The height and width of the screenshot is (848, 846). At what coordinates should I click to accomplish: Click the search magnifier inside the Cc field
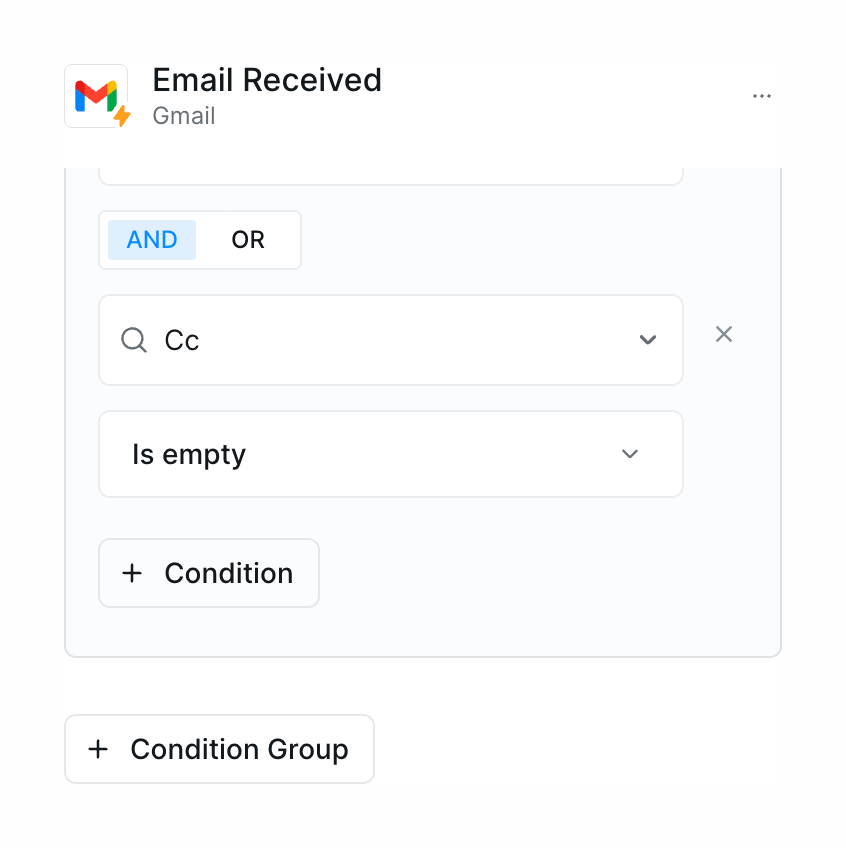(133, 340)
